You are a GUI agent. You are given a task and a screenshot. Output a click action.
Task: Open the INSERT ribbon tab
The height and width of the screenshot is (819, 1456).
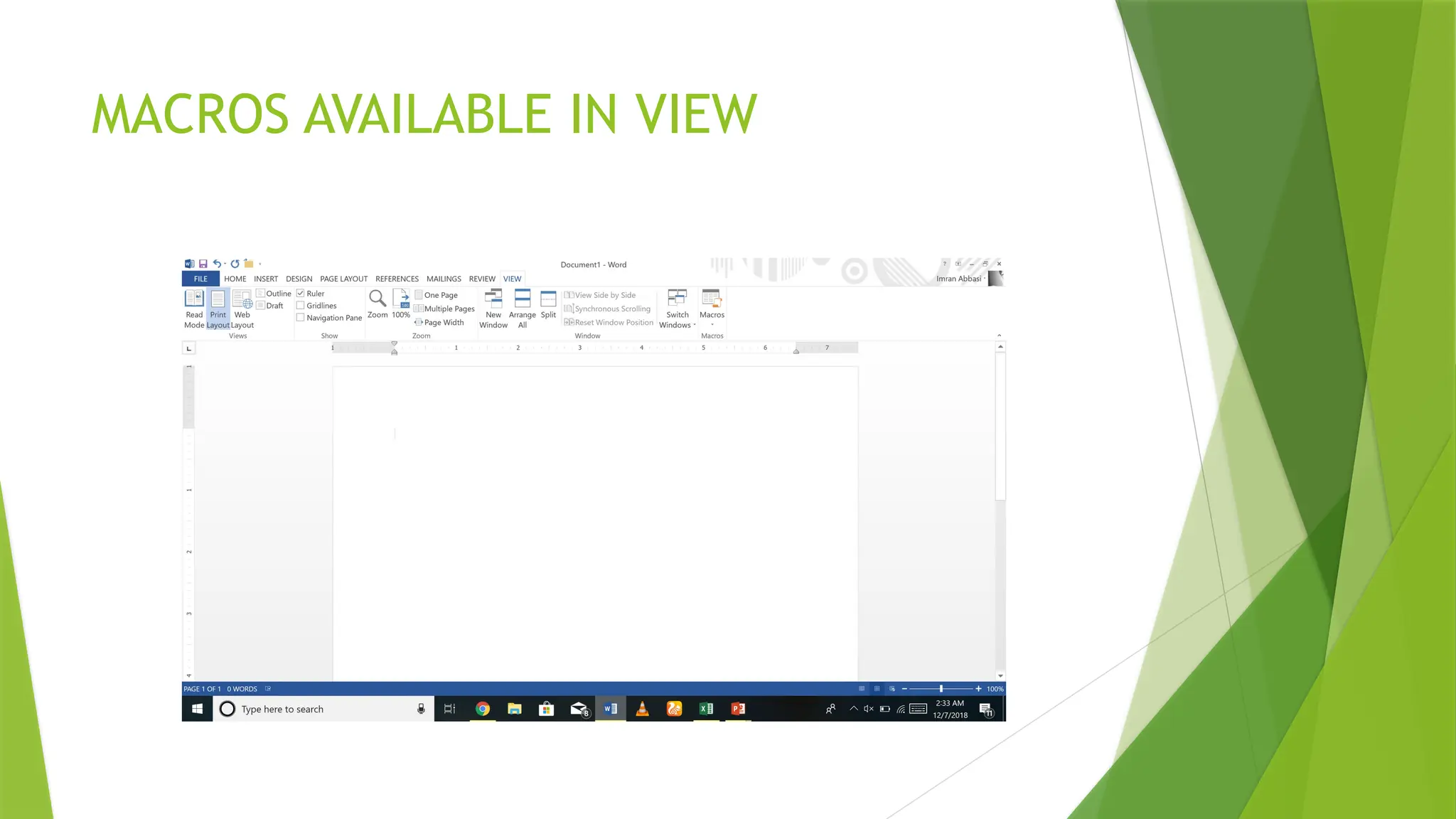[x=266, y=279]
